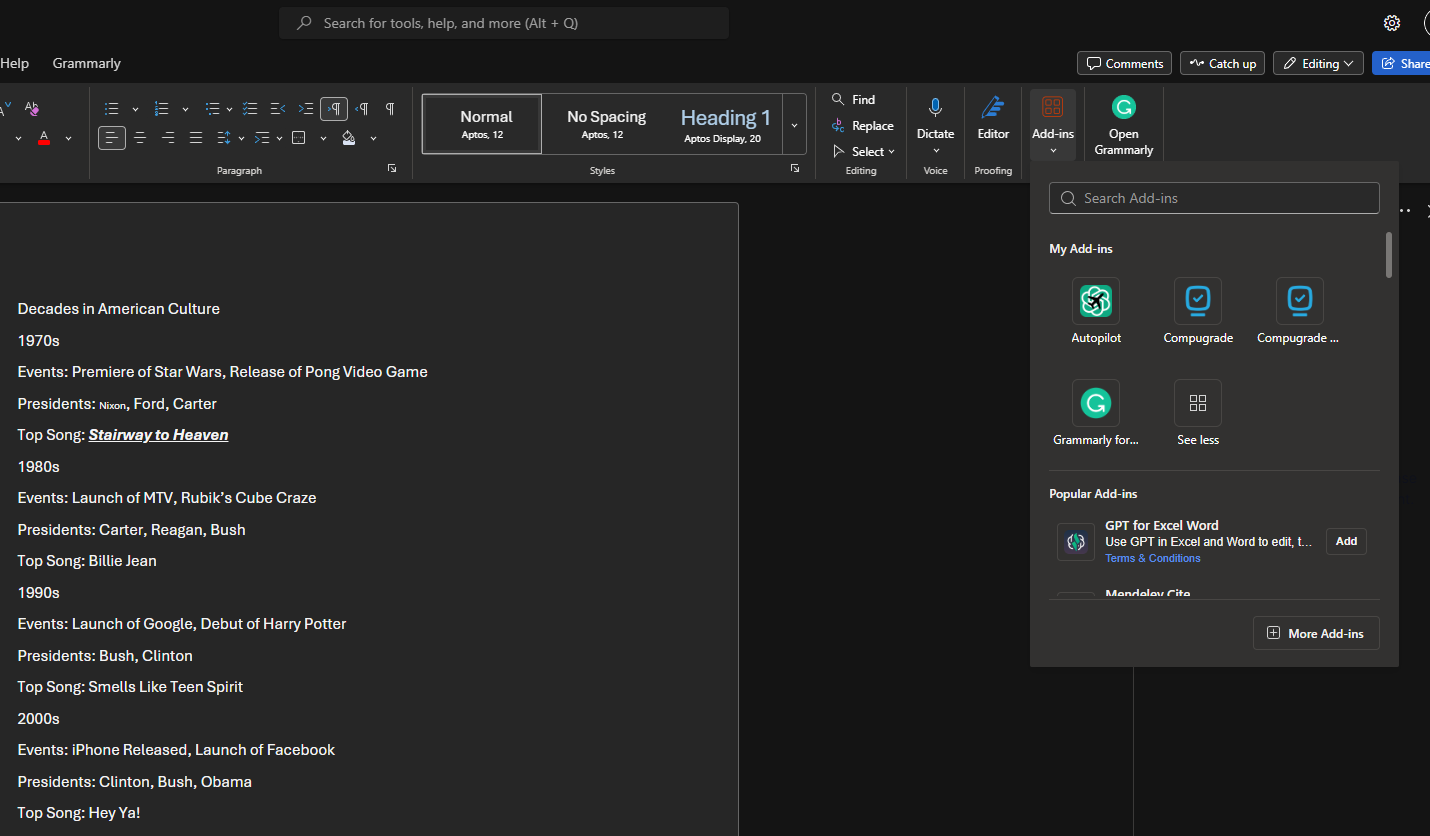Click the Add-ins ribbon button
Image resolution: width=1430 pixels, height=836 pixels.
point(1053,124)
